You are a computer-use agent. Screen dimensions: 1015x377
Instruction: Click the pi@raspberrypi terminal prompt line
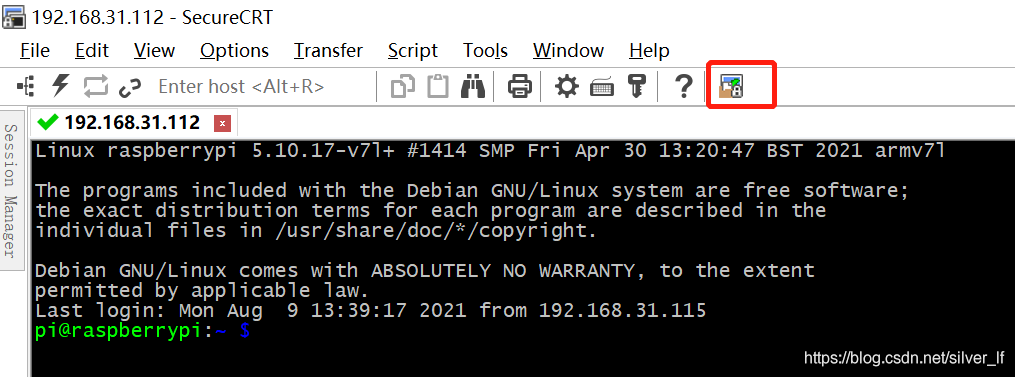pos(142,330)
